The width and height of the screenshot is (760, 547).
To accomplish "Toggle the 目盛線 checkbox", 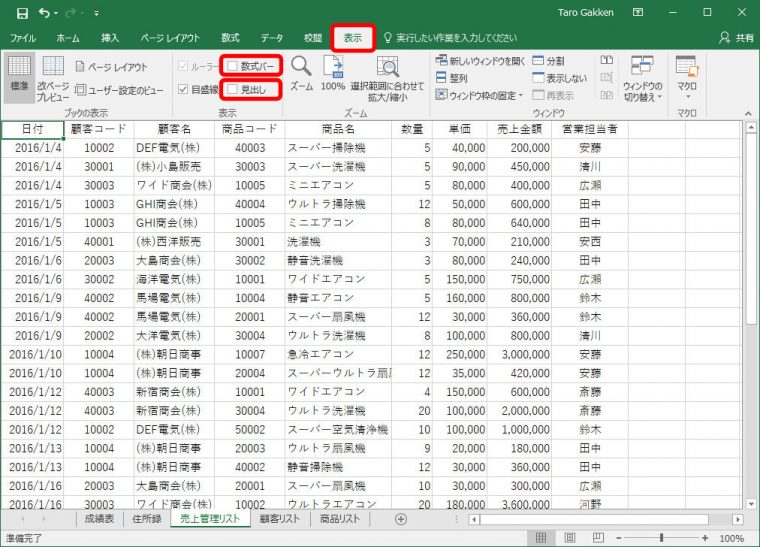I will 183,89.
